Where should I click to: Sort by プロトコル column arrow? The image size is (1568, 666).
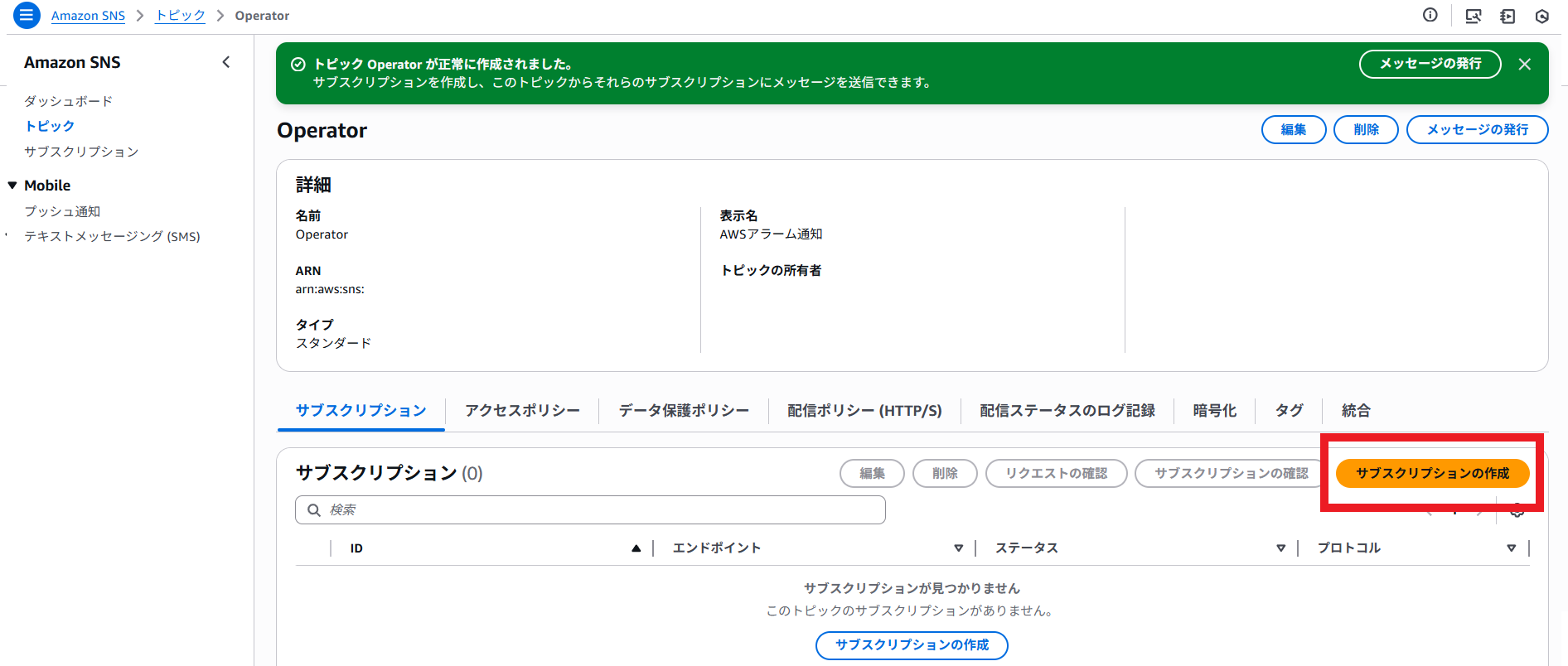pyautogui.click(x=1511, y=548)
